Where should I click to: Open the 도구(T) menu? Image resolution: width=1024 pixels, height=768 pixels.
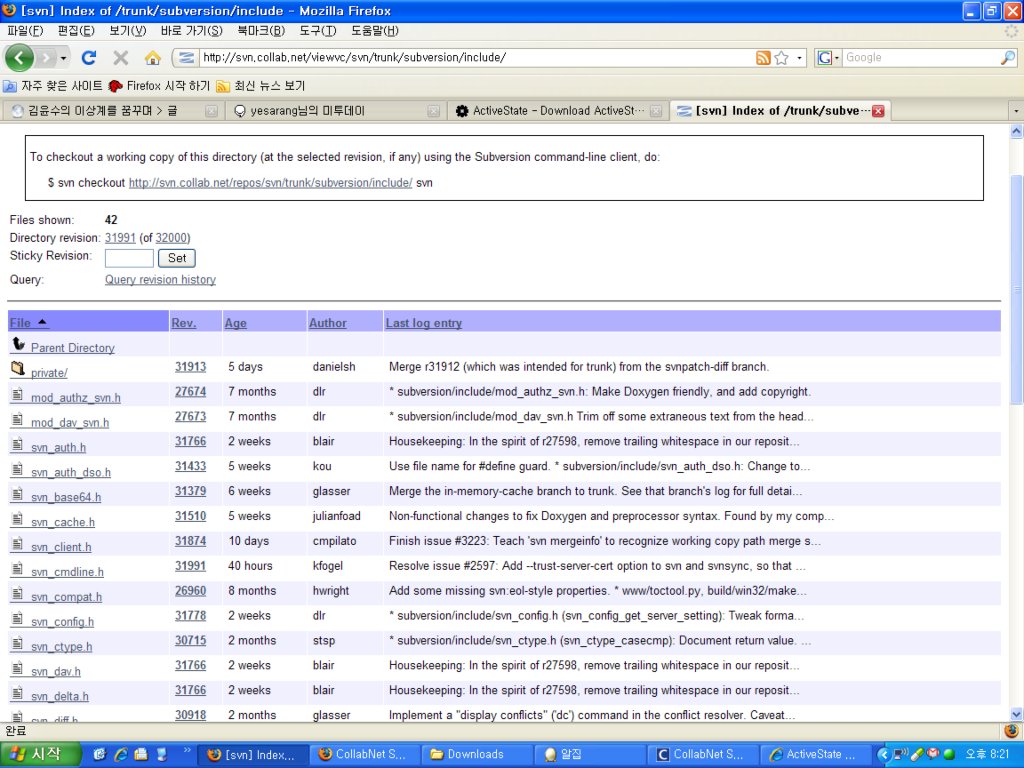pyautogui.click(x=317, y=31)
